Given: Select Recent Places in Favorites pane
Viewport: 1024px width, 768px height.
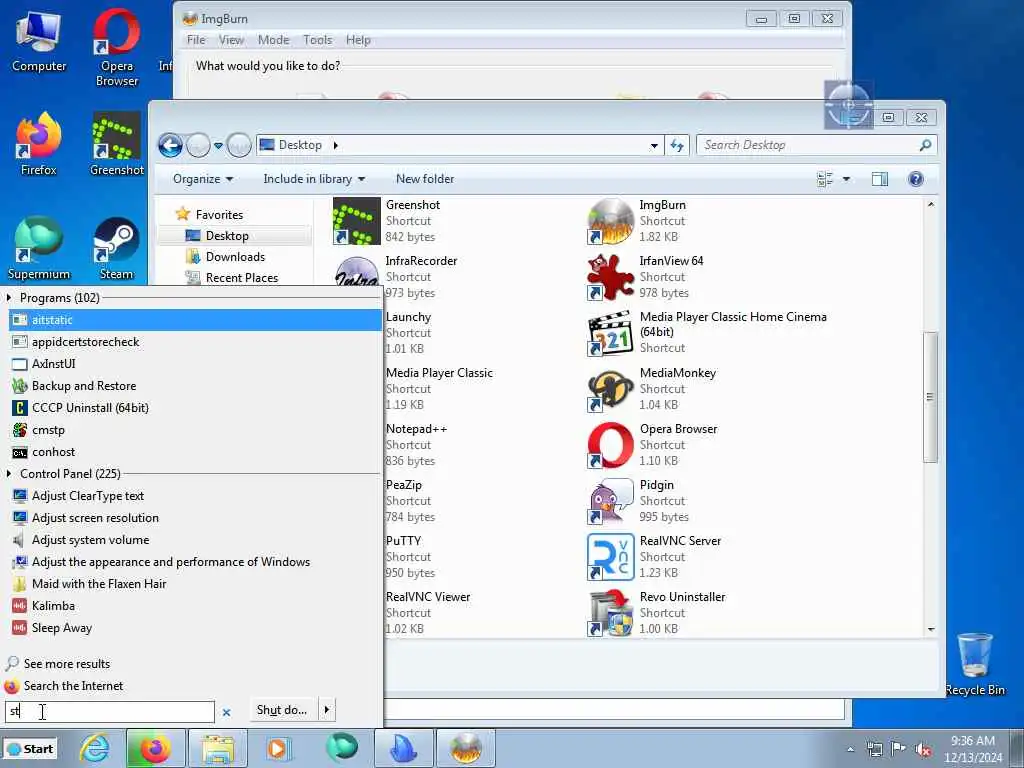Looking at the screenshot, I should click(x=241, y=278).
